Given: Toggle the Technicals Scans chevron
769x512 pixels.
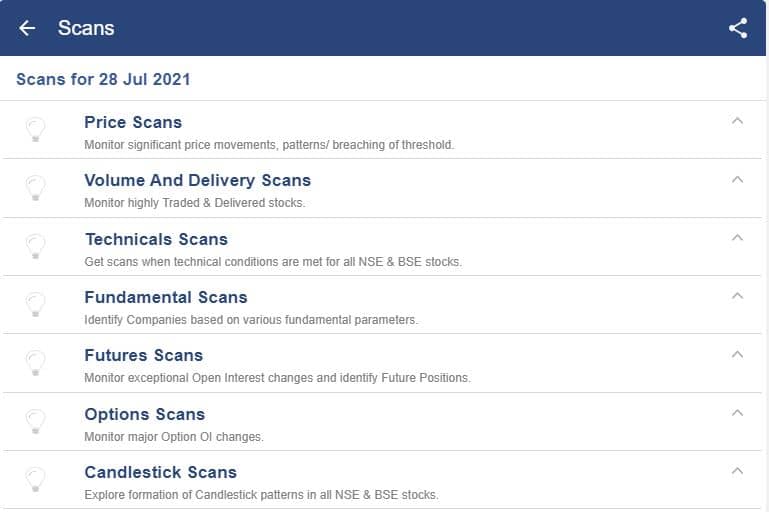Looking at the screenshot, I should pos(737,238).
